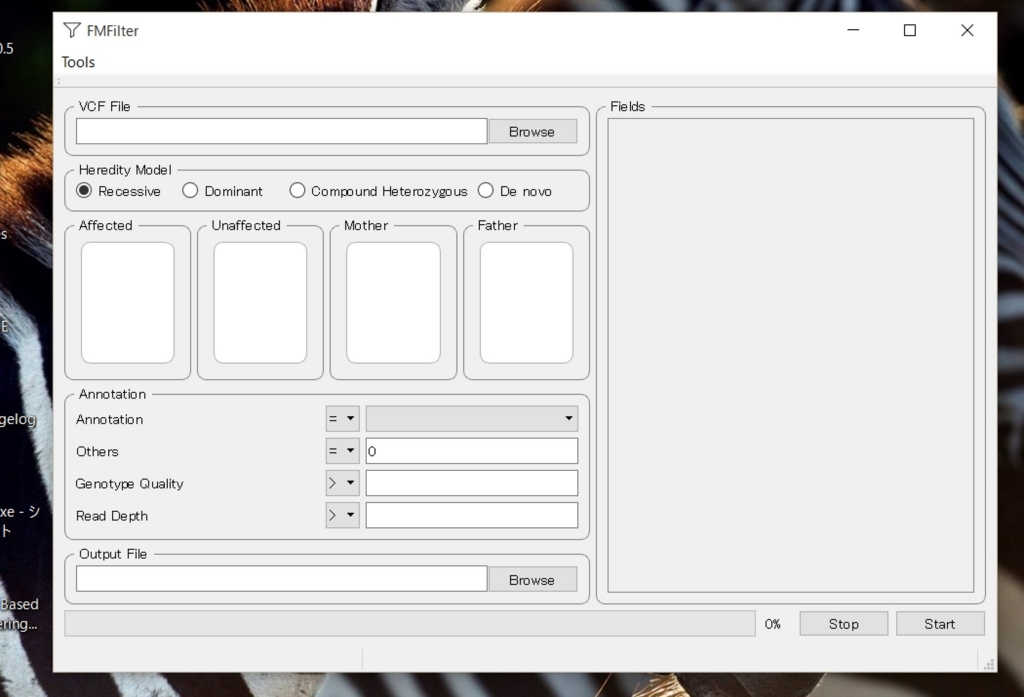Select the De novo heredity model
This screenshot has width=1024, height=697.
[x=515, y=191]
